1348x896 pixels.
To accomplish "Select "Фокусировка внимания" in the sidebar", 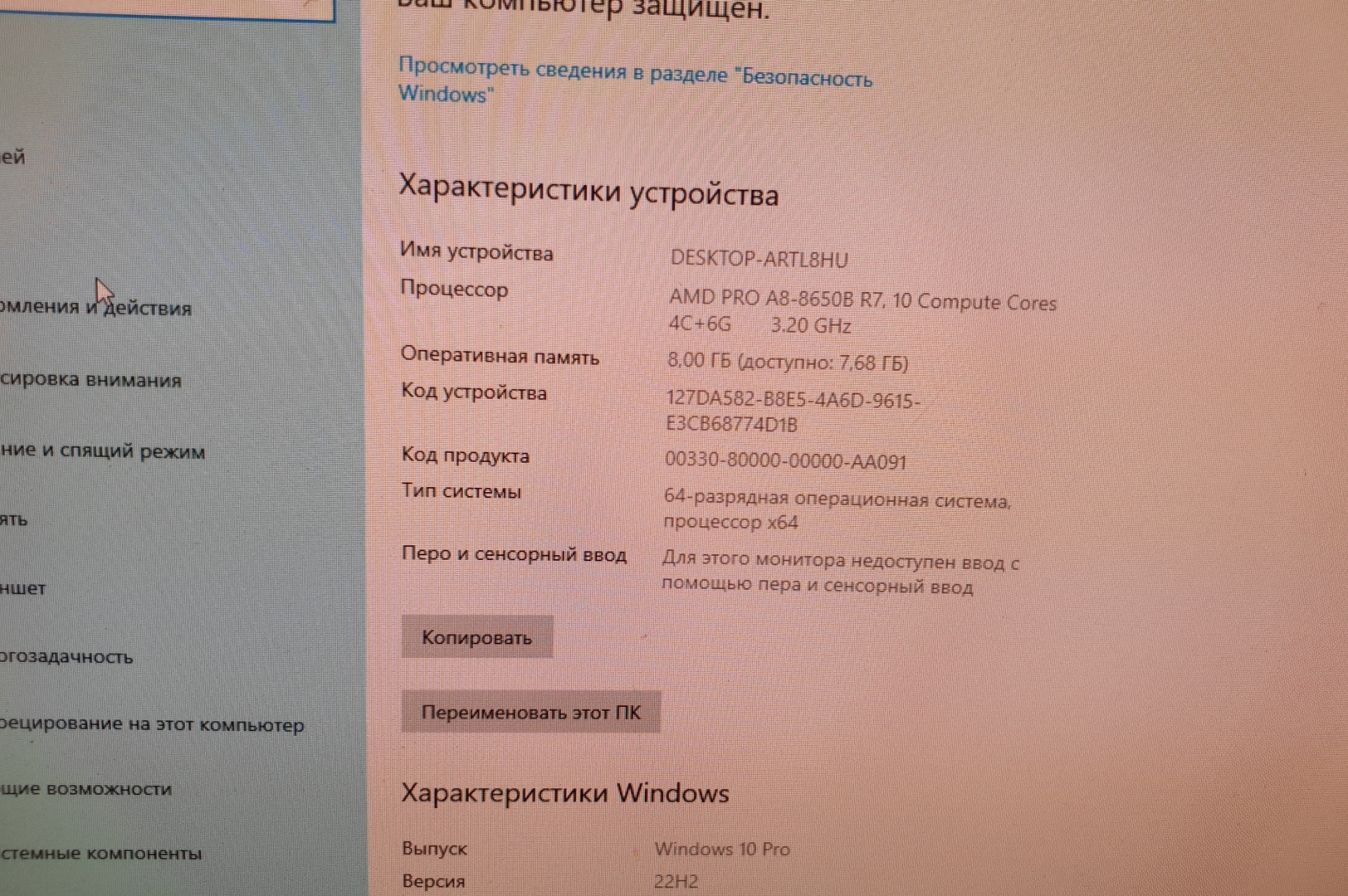I will (x=90, y=380).
